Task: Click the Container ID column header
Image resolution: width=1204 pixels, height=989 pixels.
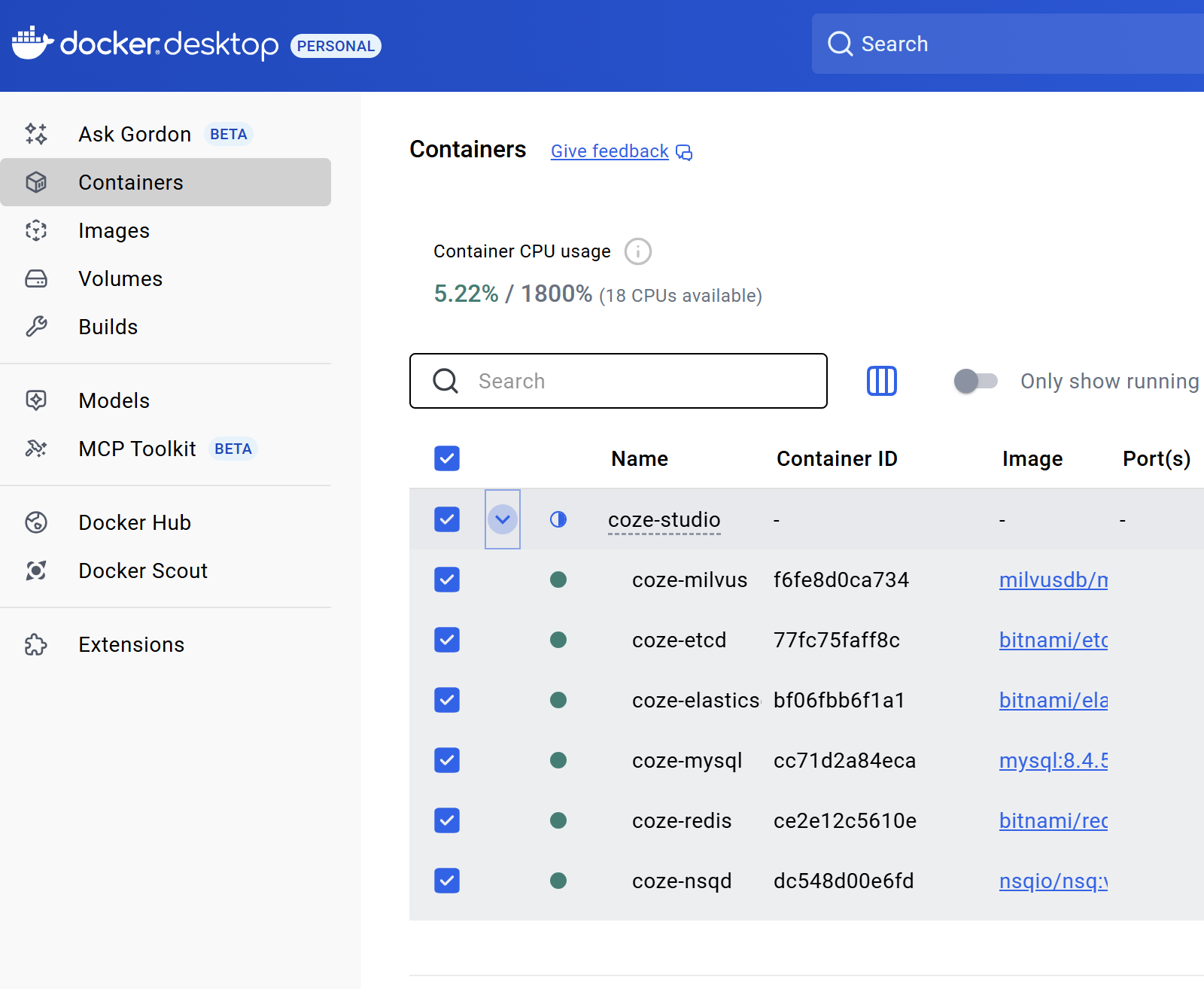Action: (837, 458)
